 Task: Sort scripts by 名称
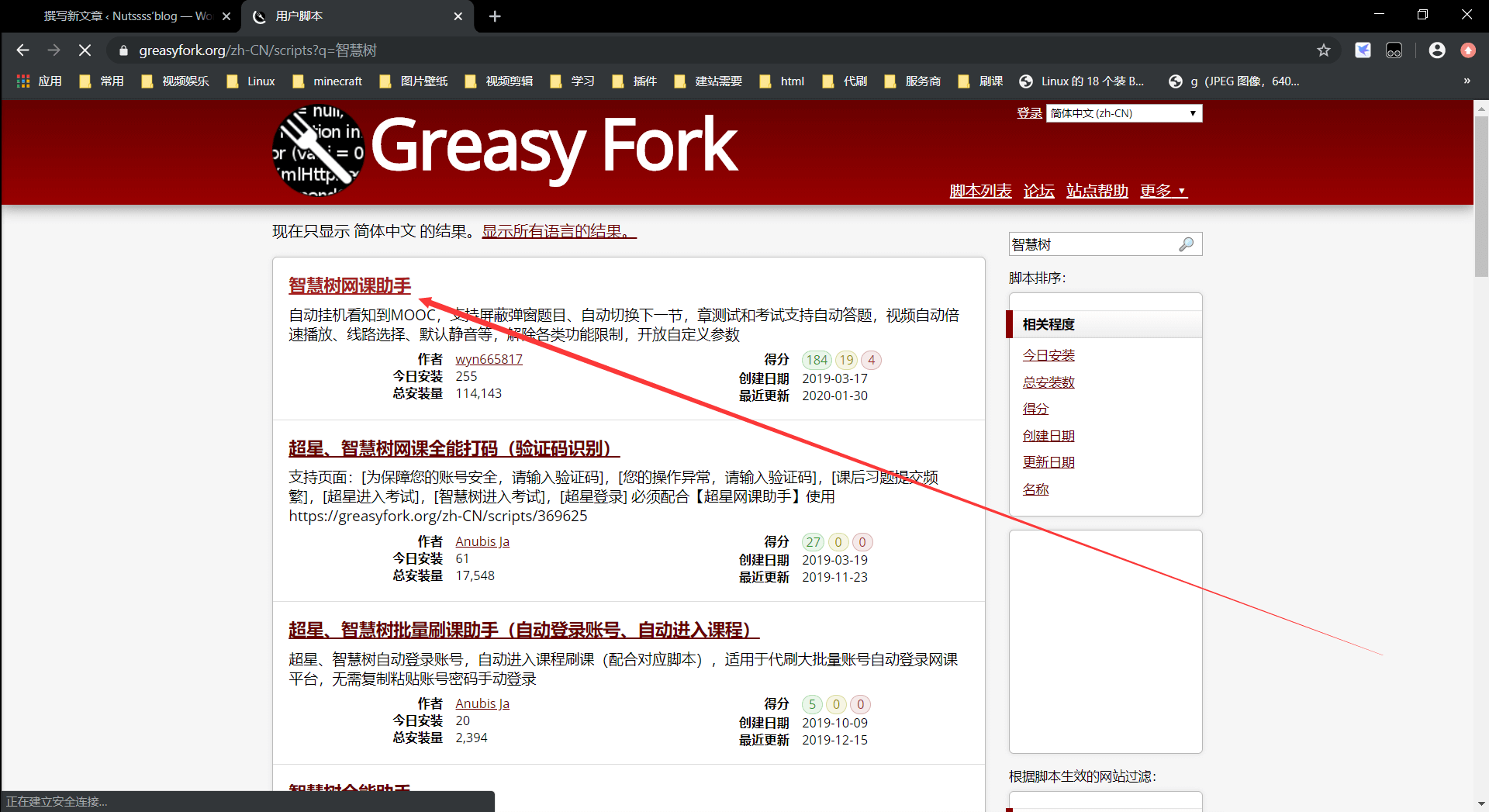click(1035, 489)
